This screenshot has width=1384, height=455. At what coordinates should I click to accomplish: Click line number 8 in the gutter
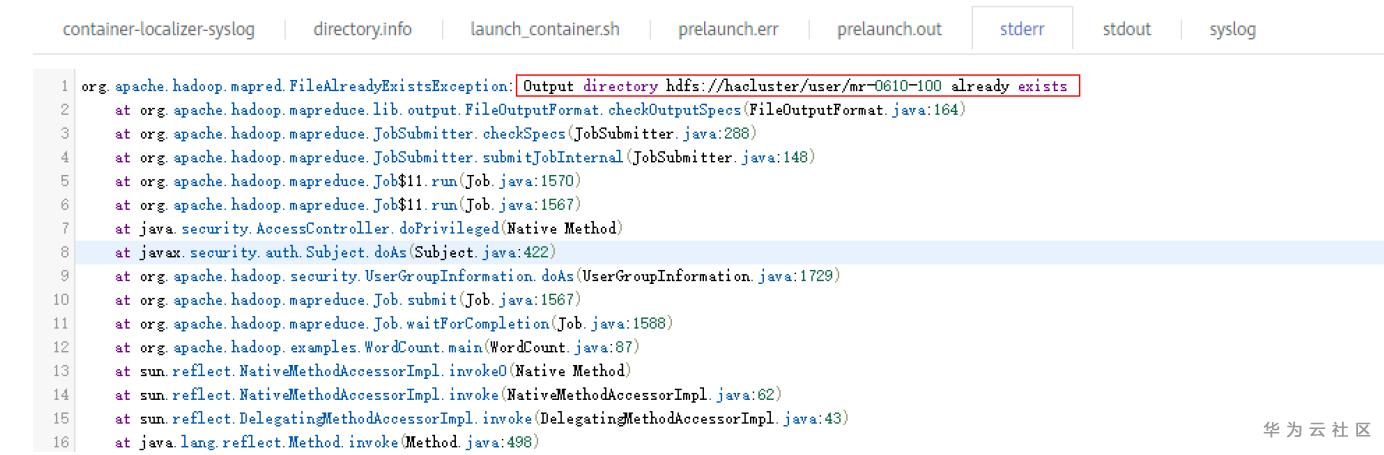point(65,252)
